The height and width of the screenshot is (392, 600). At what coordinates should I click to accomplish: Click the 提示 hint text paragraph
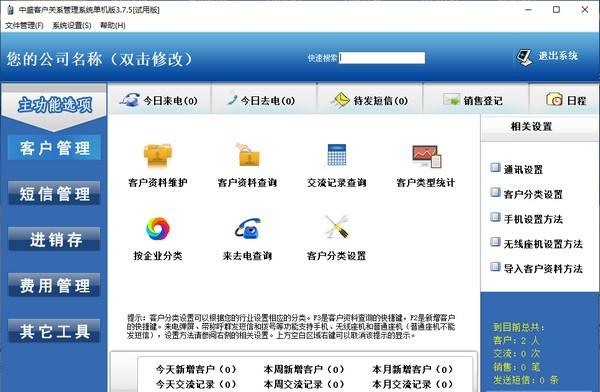tap(291, 327)
